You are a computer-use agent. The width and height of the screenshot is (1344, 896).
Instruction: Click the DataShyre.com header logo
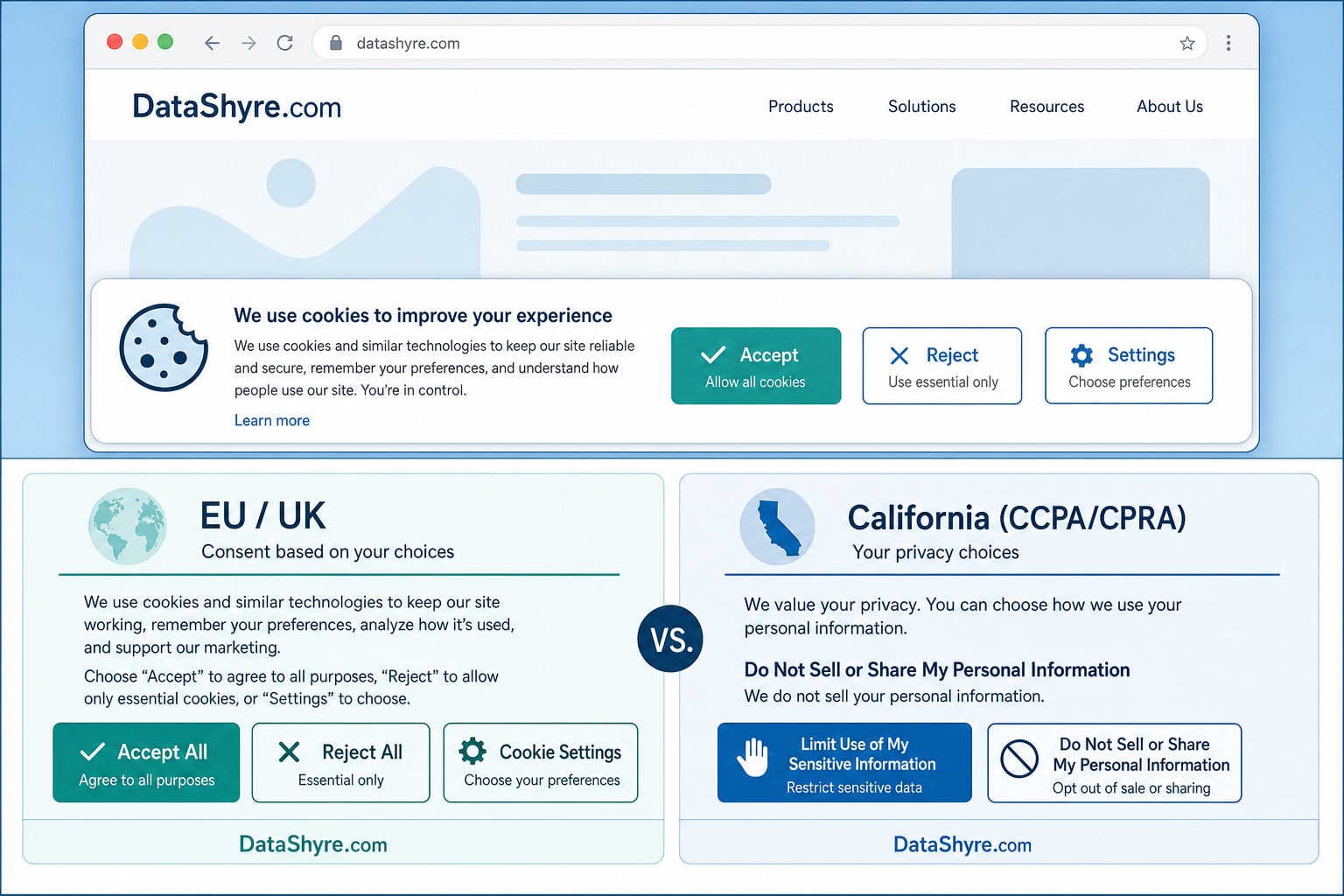click(236, 107)
